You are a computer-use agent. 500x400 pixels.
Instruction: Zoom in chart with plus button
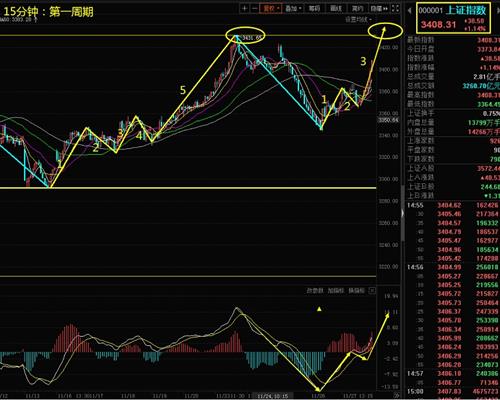244,8
